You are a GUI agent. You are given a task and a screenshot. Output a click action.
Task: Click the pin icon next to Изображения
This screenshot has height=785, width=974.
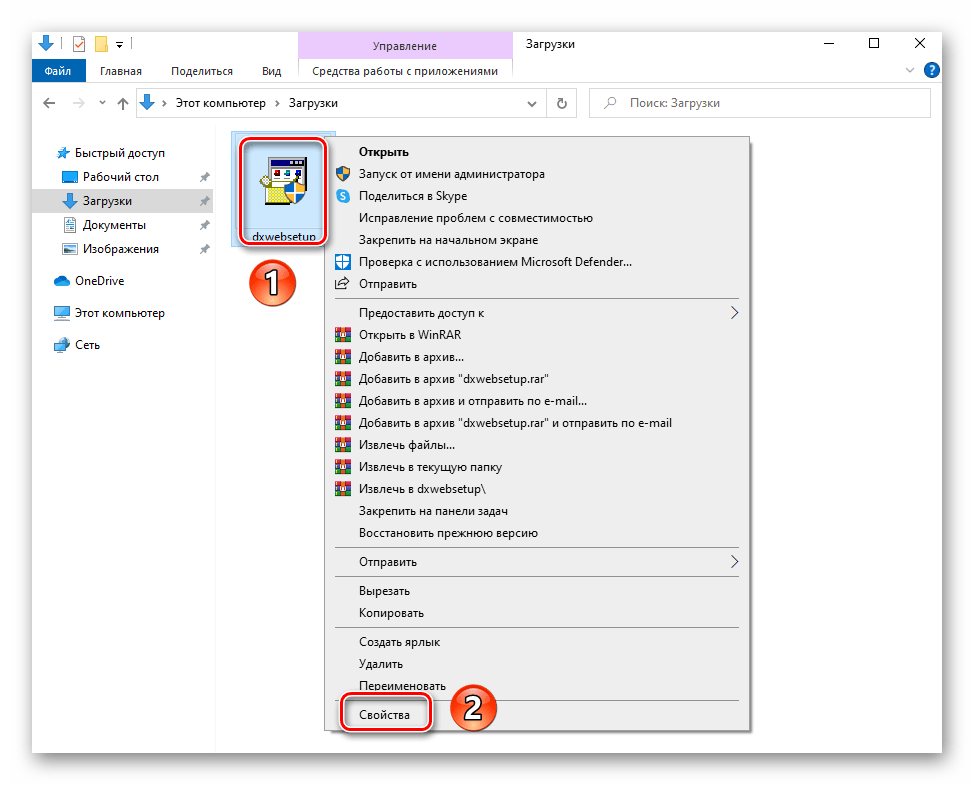(x=204, y=249)
